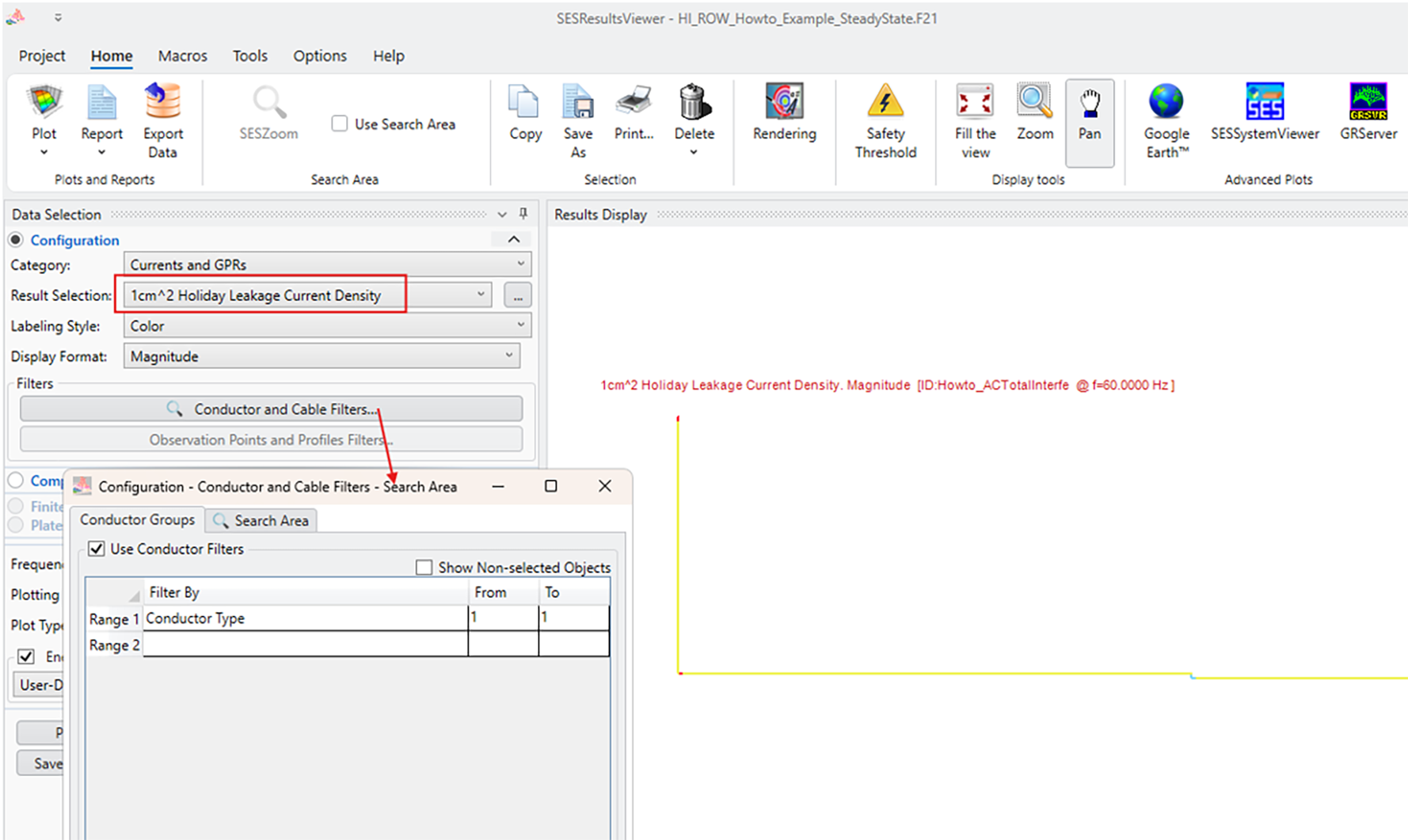Image resolution: width=1408 pixels, height=840 pixels.
Task: Expand the Plot button dropdown arrow
Action: coord(44,152)
